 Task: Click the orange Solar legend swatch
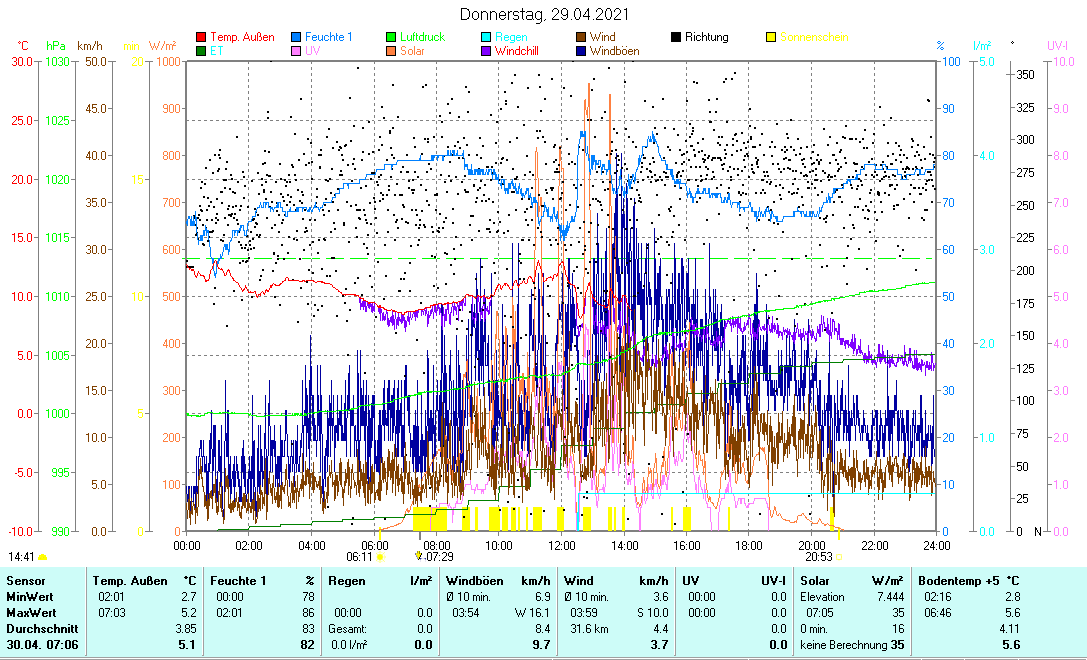pos(392,50)
